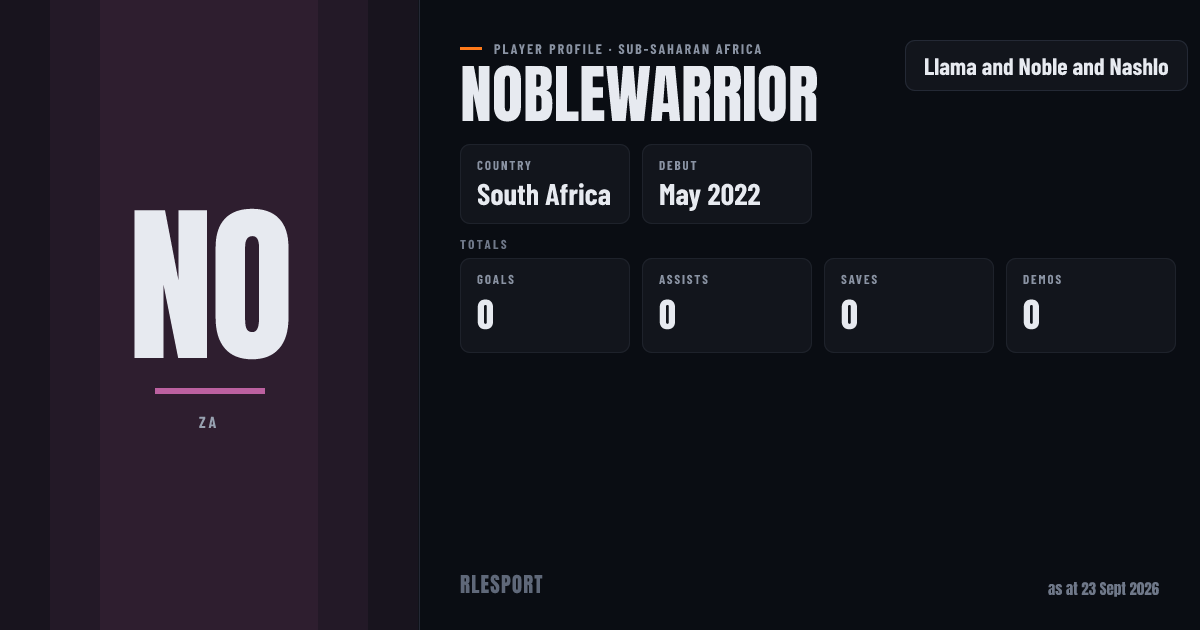Click the ZA country code label
Image resolution: width=1200 pixels, height=630 pixels.
(208, 423)
